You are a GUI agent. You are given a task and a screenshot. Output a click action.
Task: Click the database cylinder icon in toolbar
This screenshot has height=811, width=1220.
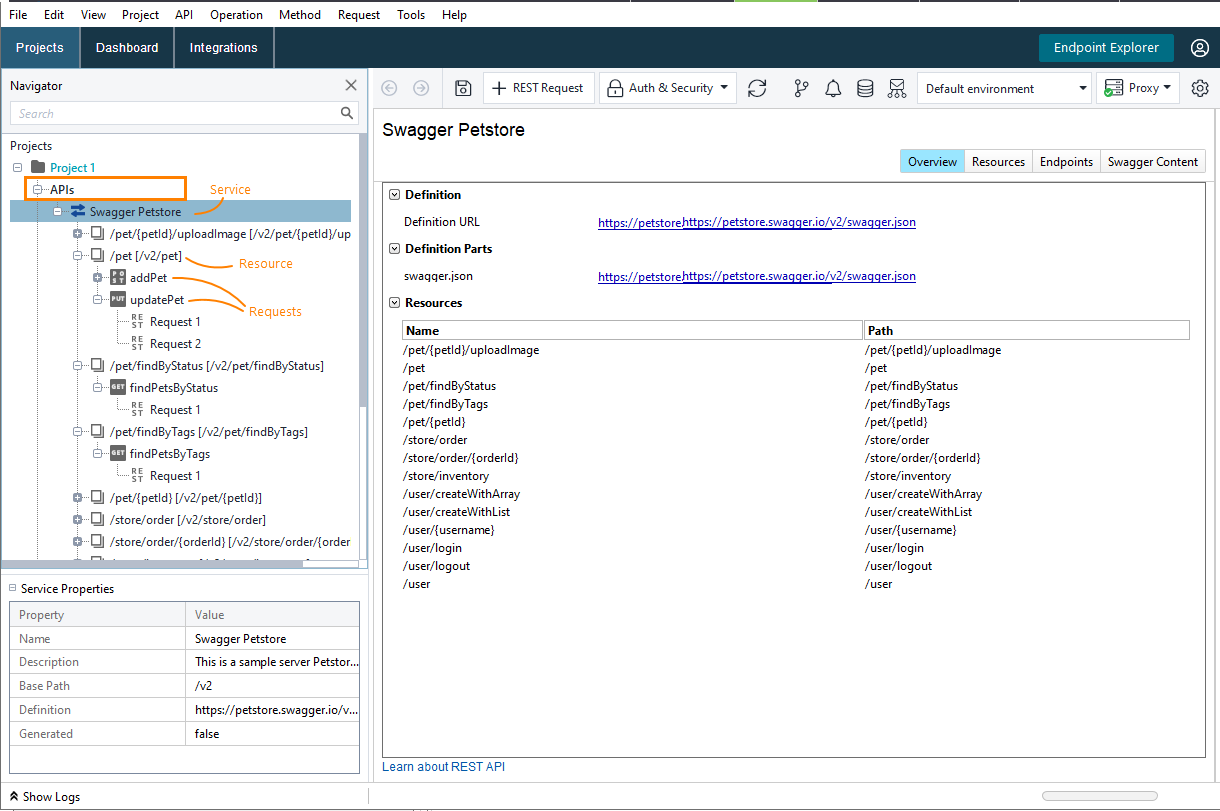coord(865,88)
